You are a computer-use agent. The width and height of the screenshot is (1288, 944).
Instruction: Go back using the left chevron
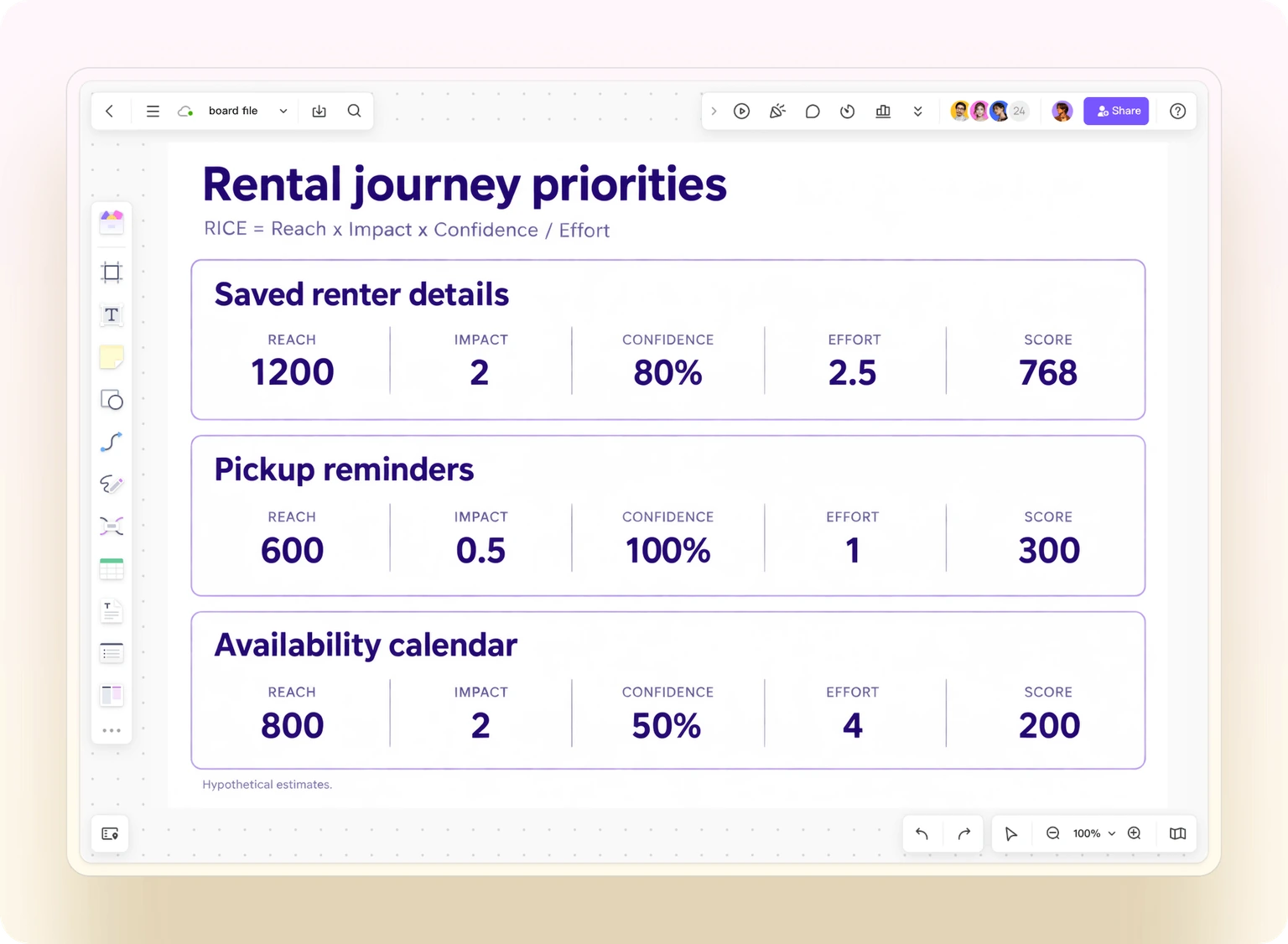tap(109, 111)
